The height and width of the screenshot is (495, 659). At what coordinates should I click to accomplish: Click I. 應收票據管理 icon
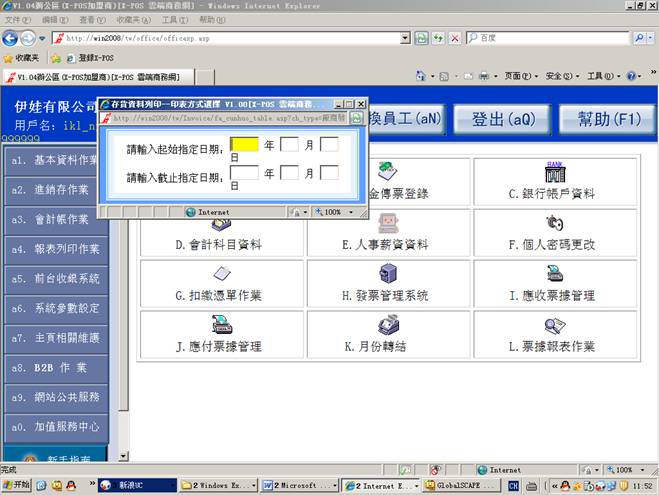point(554,274)
